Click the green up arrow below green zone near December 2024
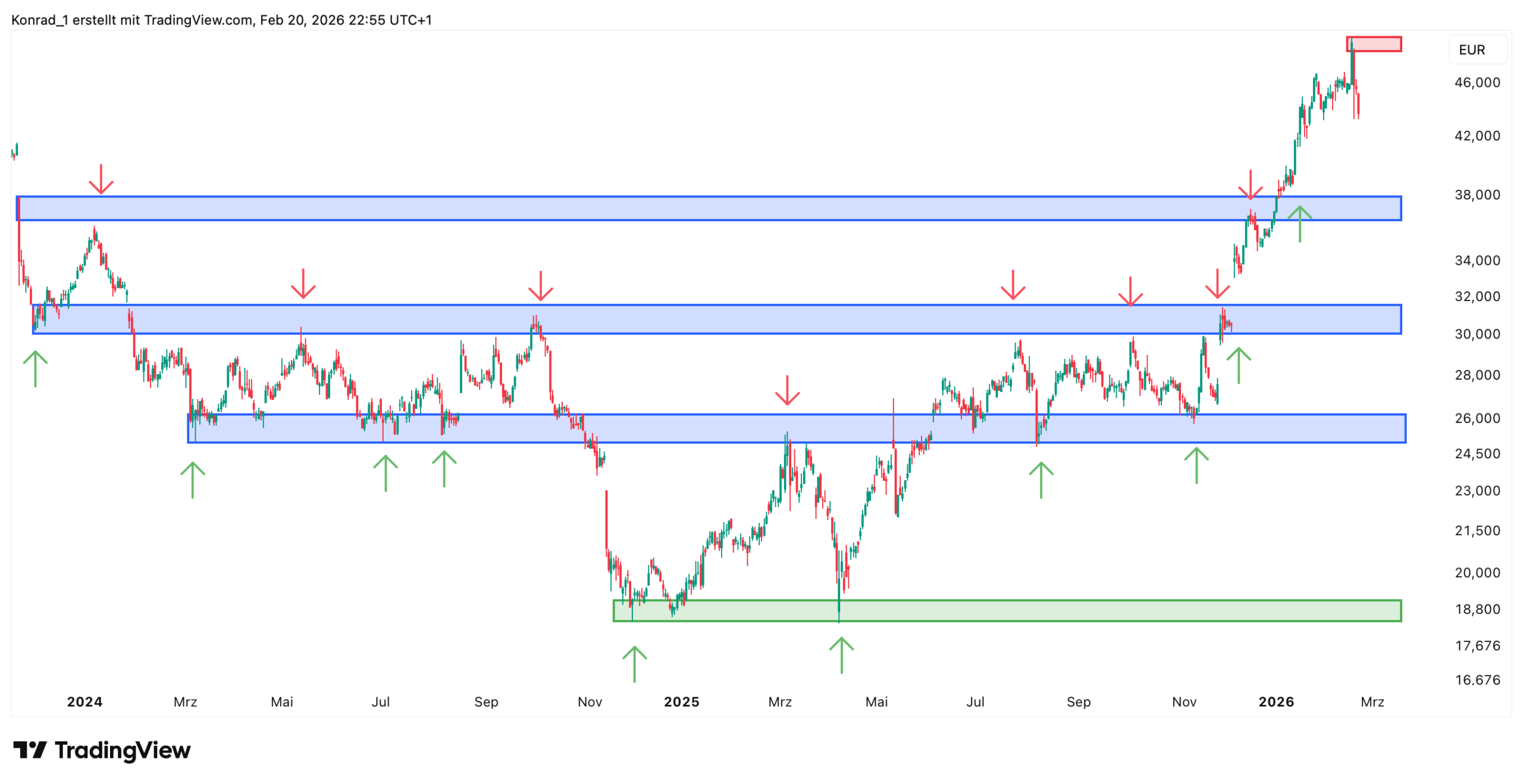 pyautogui.click(x=634, y=663)
